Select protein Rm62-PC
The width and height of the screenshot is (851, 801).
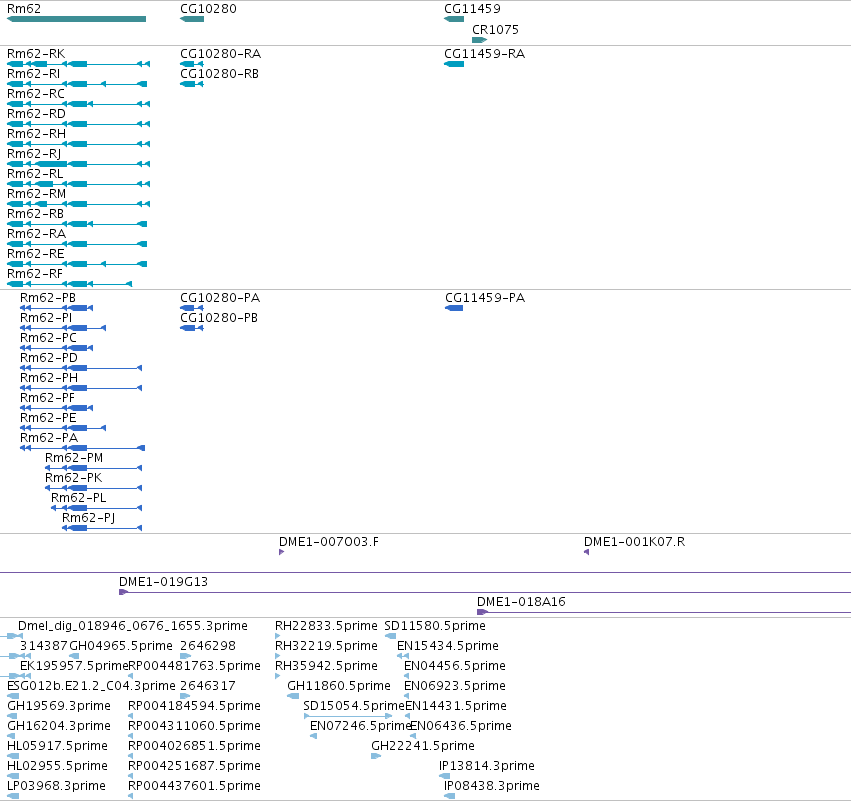tap(56, 348)
